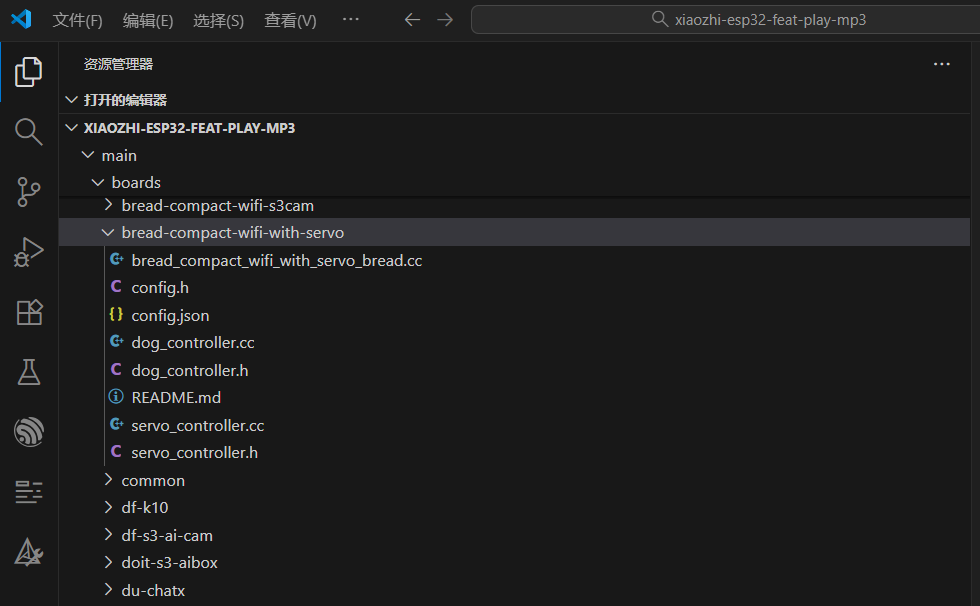Expand the df-k10 folder
The image size is (980, 606).
tap(144, 508)
